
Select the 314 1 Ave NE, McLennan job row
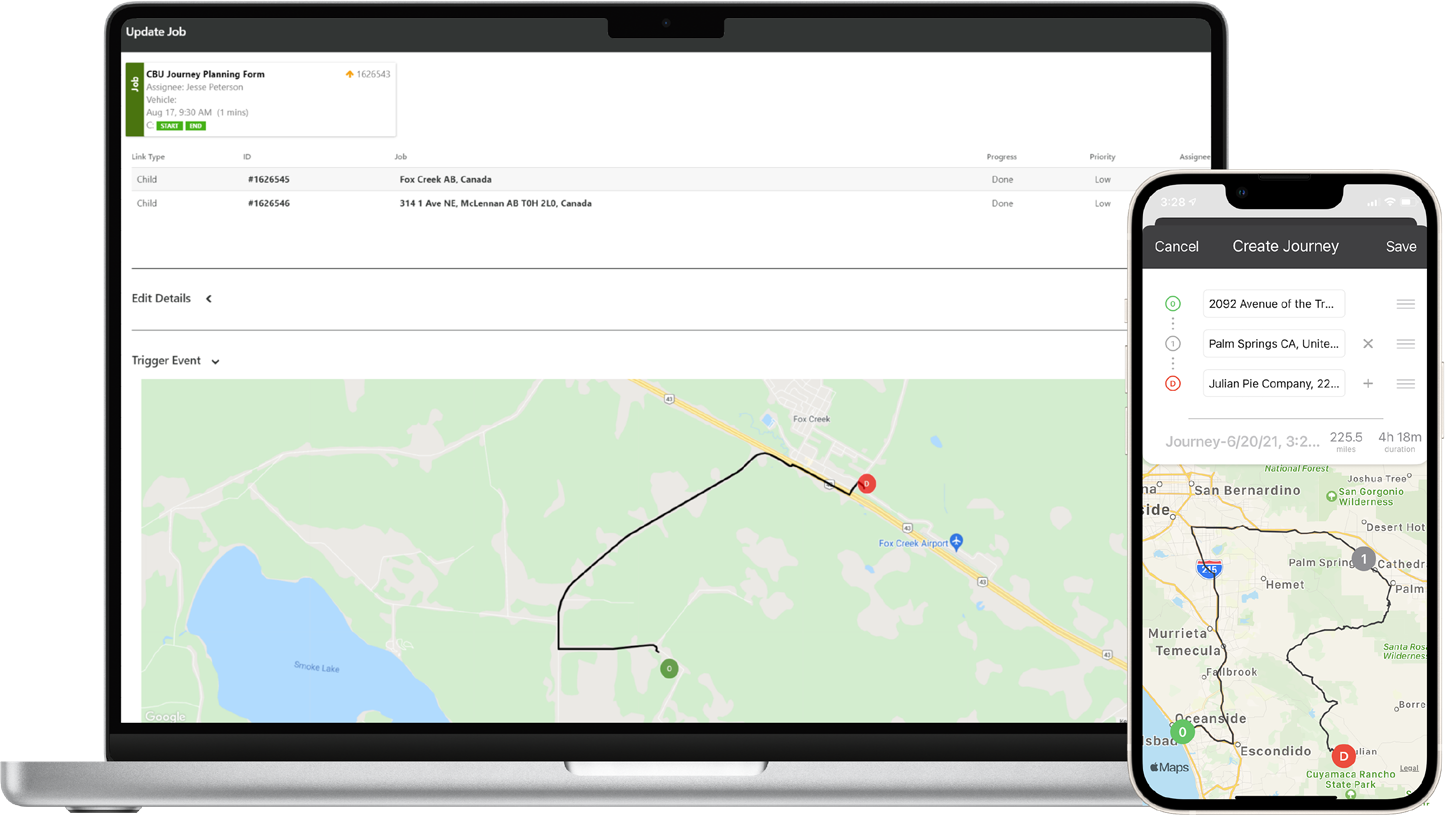point(670,203)
